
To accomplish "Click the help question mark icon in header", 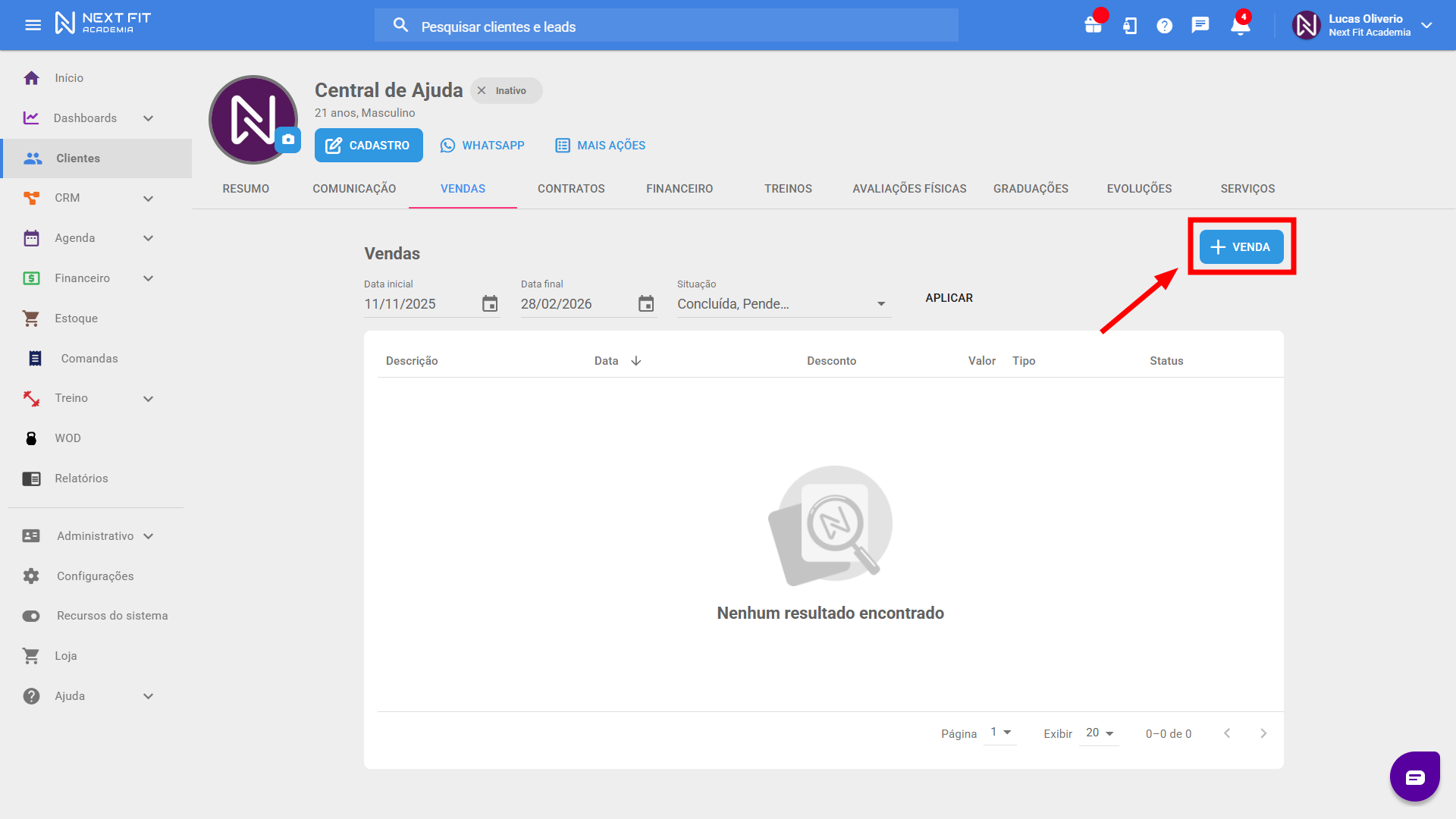I will [x=1164, y=26].
